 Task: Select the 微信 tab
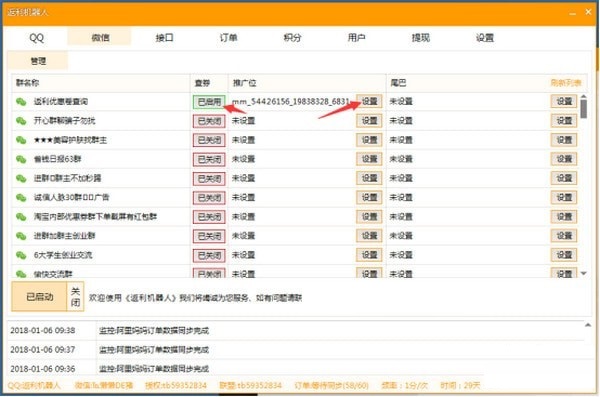[100, 38]
